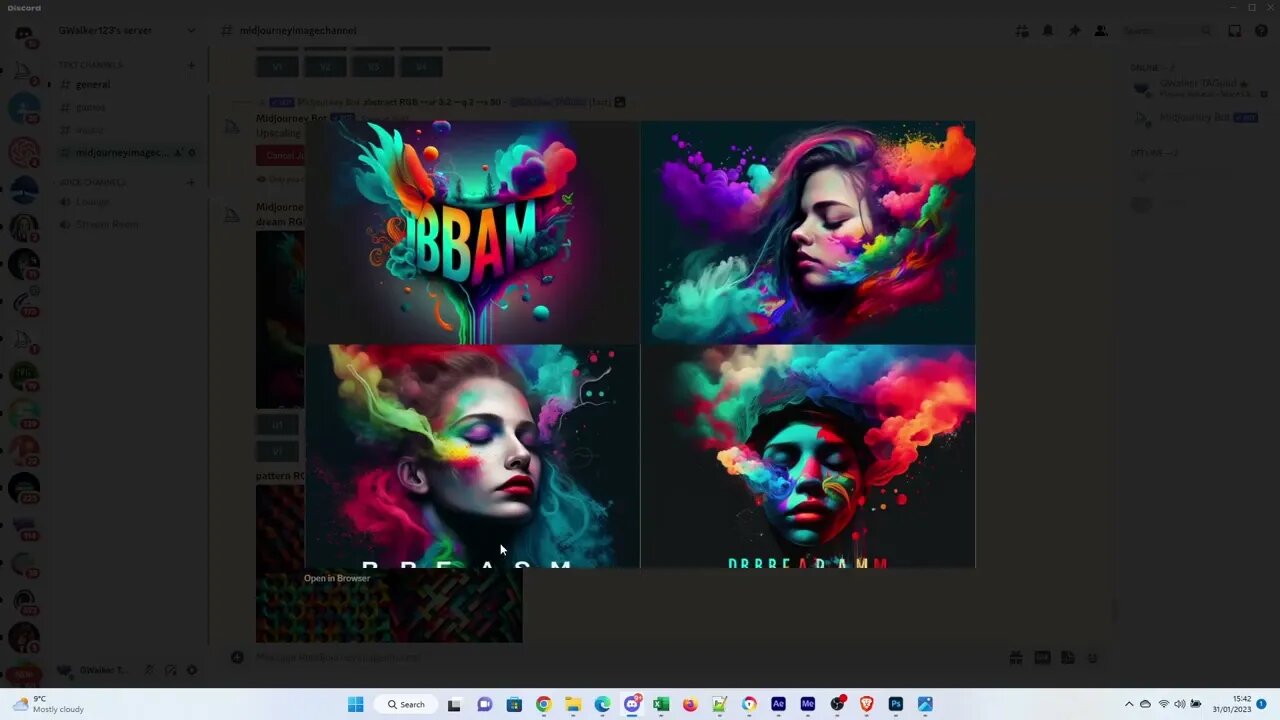Screen dimensions: 1280x720
Task: Open Firefox from taskbar
Action: (x=690, y=704)
